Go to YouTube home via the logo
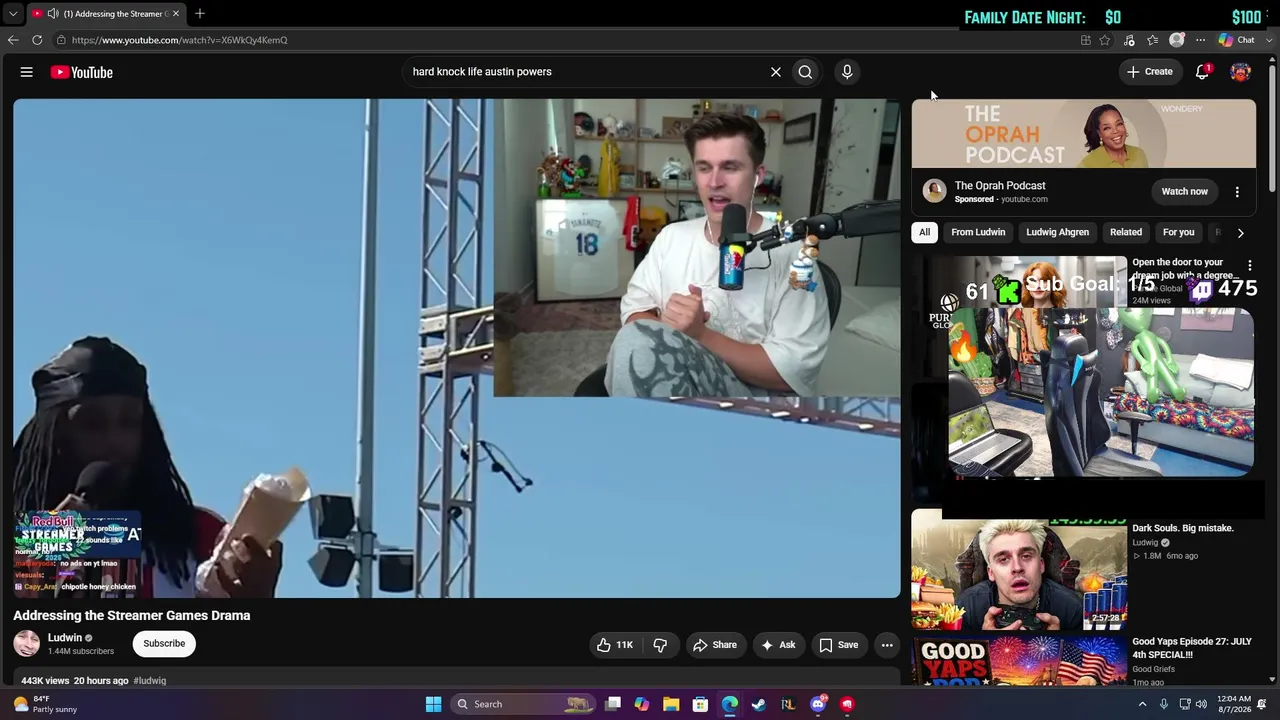 tap(82, 72)
